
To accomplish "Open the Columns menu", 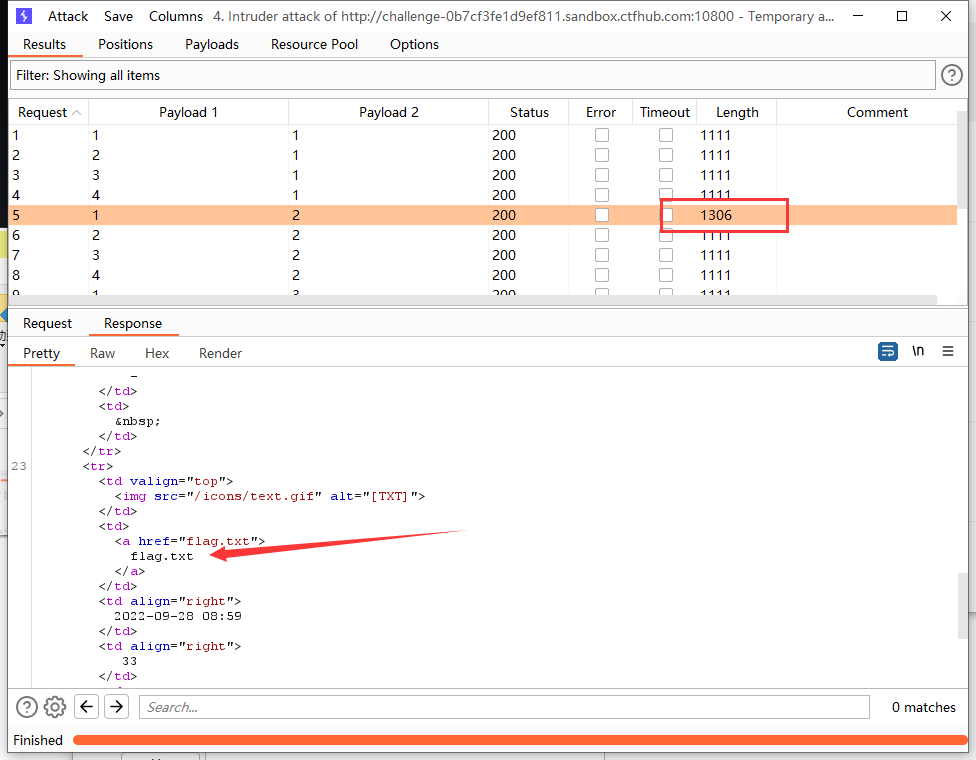I will [x=176, y=16].
